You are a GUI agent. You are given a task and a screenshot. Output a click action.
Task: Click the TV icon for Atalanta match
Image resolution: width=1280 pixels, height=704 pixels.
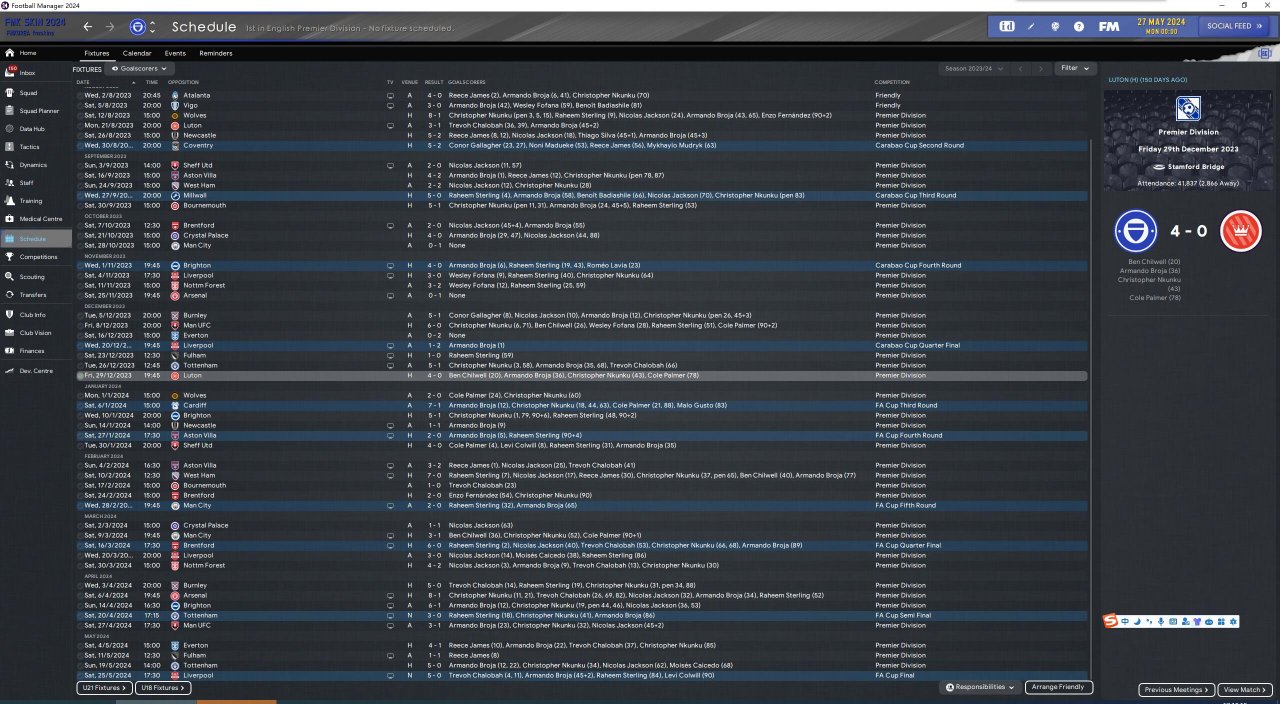coord(390,95)
